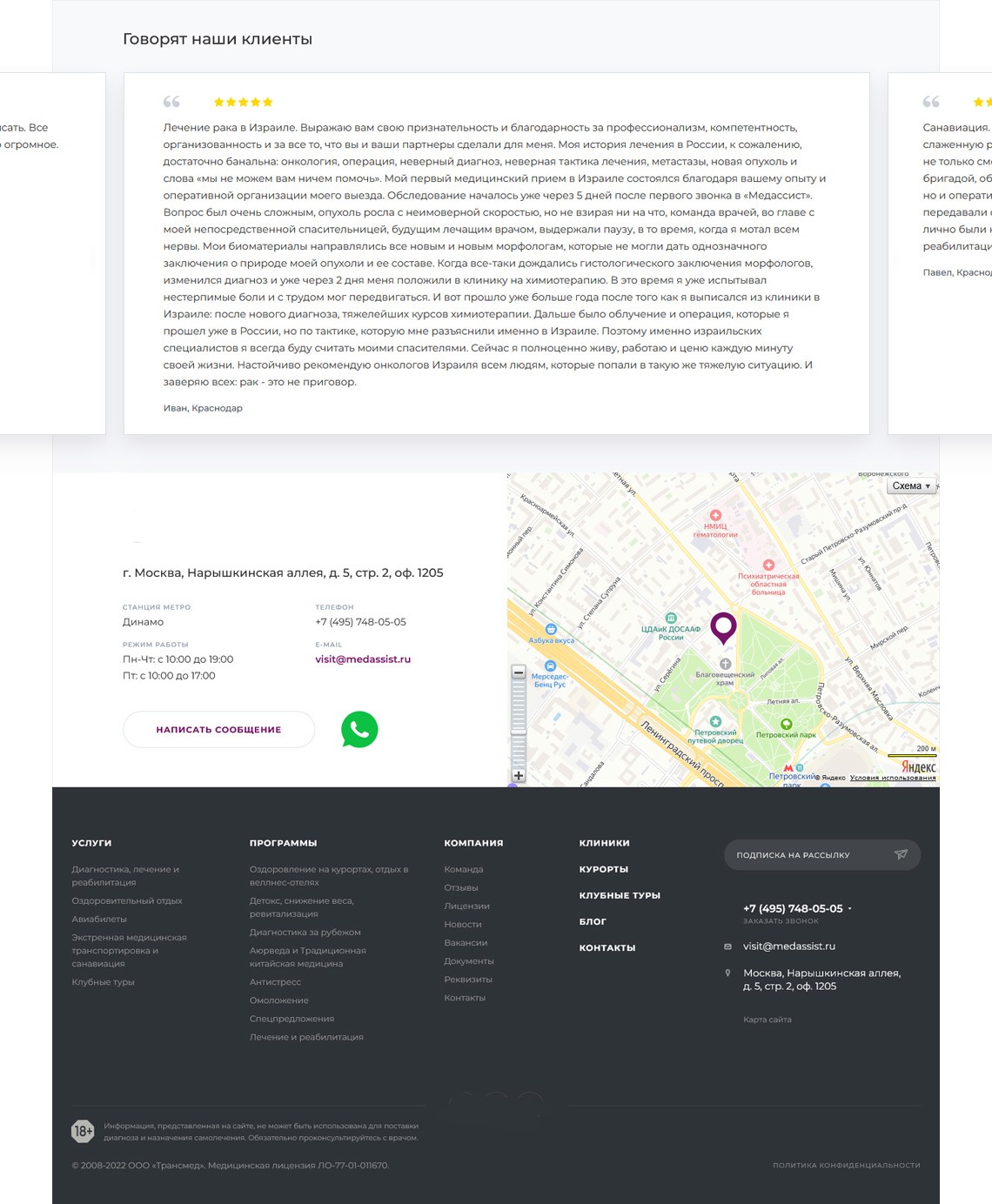Click the purple location pin on map
The width and height of the screenshot is (992, 1204).
723,625
